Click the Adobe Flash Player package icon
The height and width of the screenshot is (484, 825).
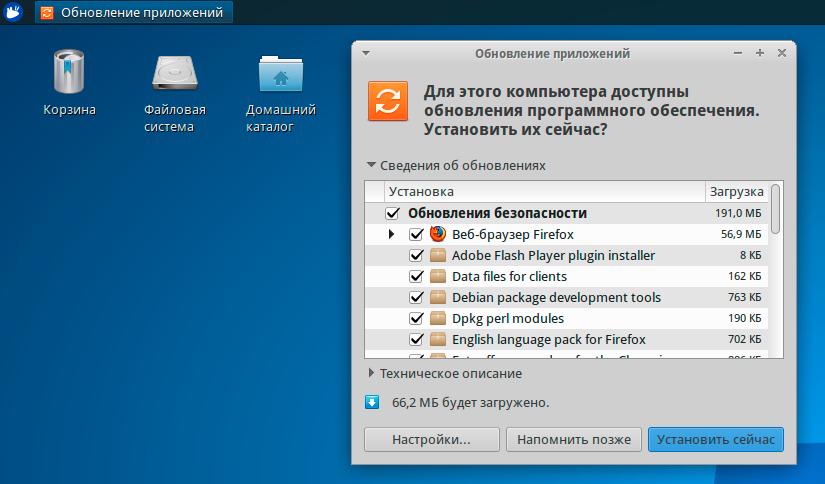point(438,255)
